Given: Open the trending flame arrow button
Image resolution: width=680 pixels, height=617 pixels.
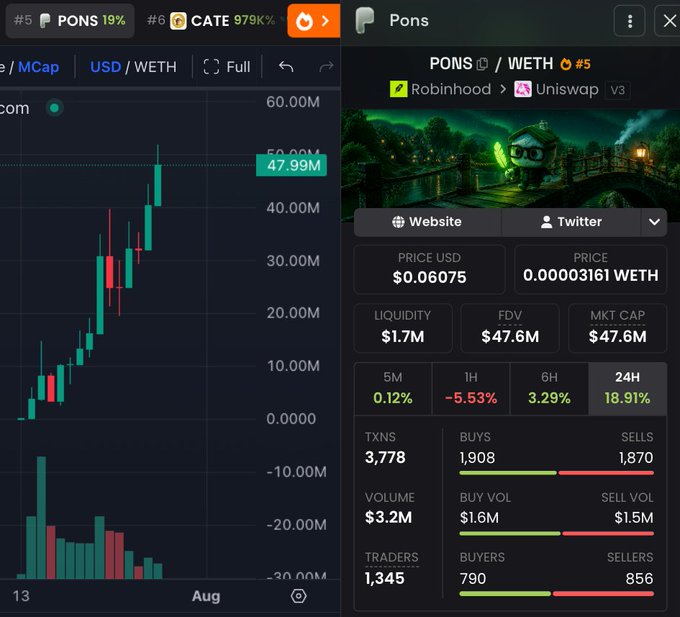Looking at the screenshot, I should point(314,20).
